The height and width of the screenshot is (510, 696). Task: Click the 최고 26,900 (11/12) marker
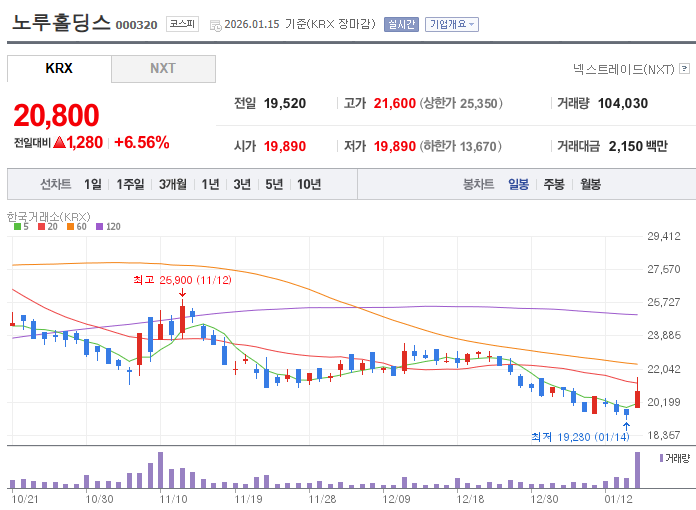(x=182, y=280)
